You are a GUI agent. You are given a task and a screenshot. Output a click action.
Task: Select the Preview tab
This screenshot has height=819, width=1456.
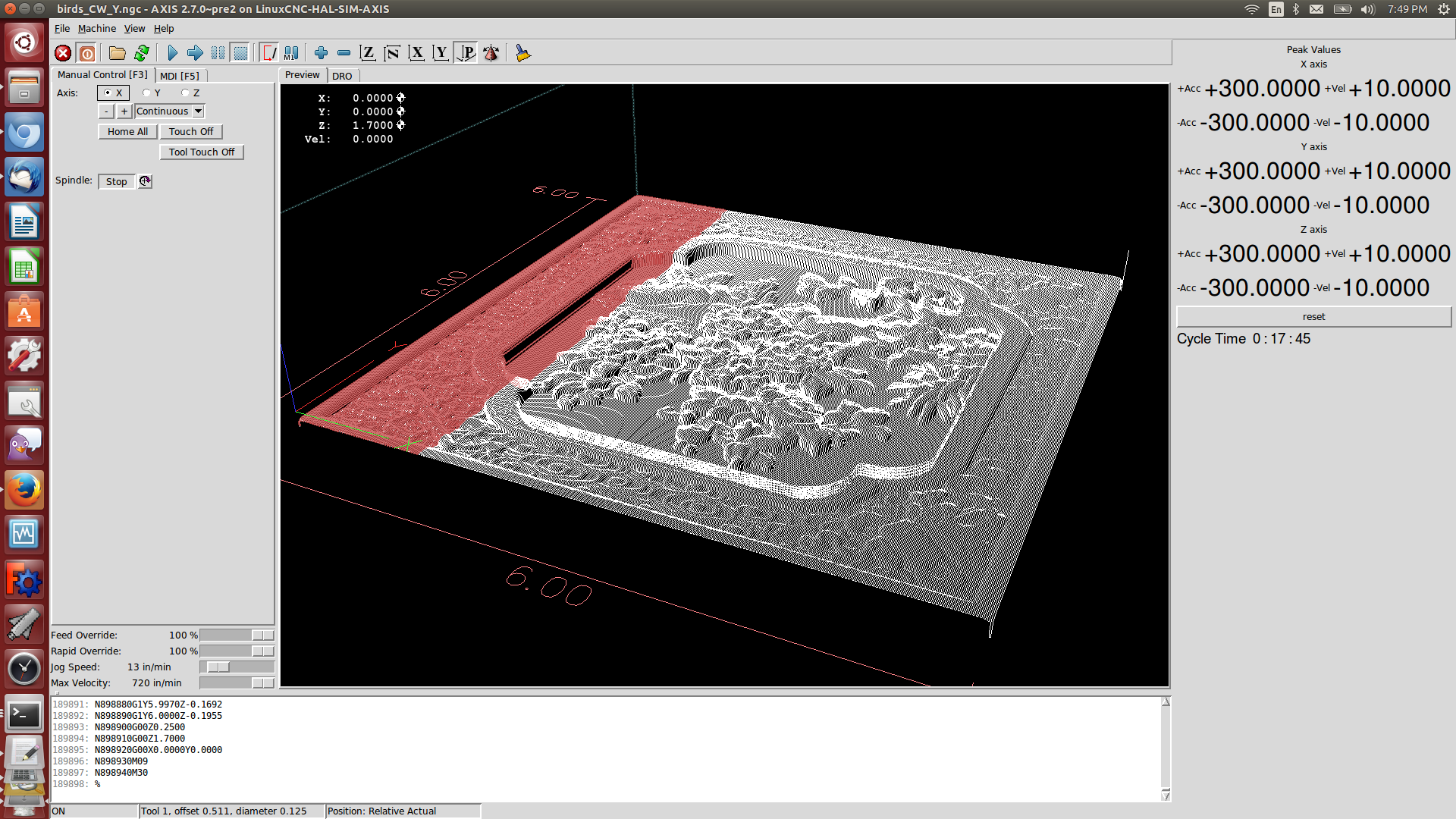[x=303, y=74]
